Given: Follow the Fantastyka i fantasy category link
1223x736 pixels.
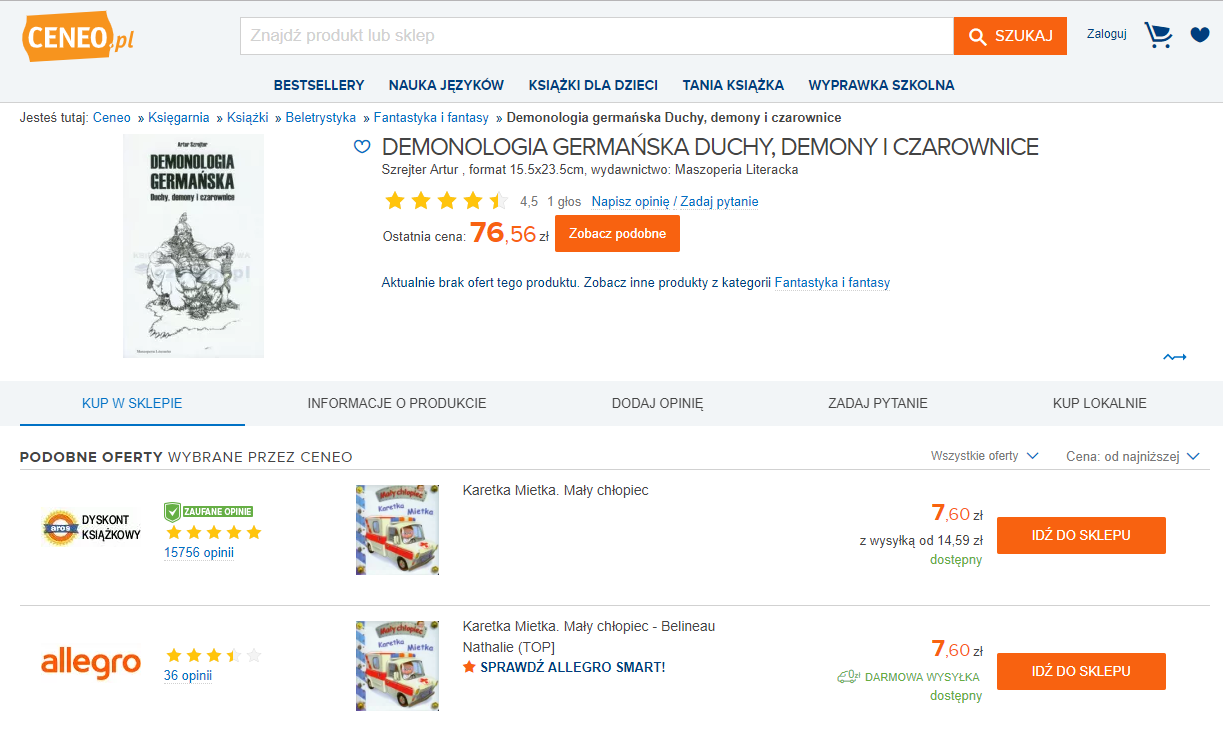Looking at the screenshot, I should coord(832,283).
